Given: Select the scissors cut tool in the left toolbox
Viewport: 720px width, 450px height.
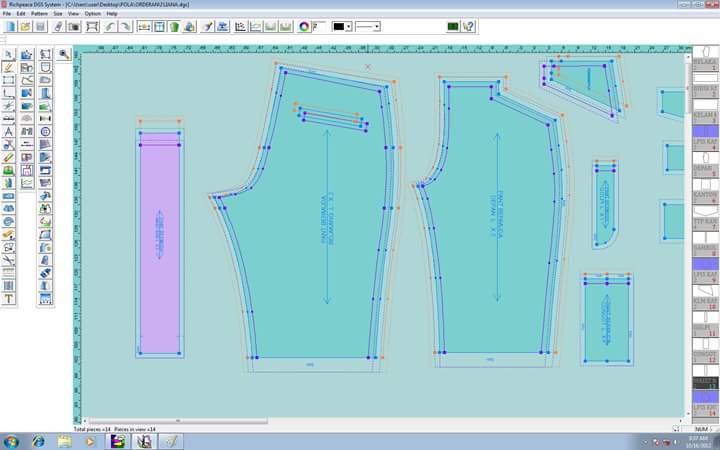Looking at the screenshot, I should 8,260.
